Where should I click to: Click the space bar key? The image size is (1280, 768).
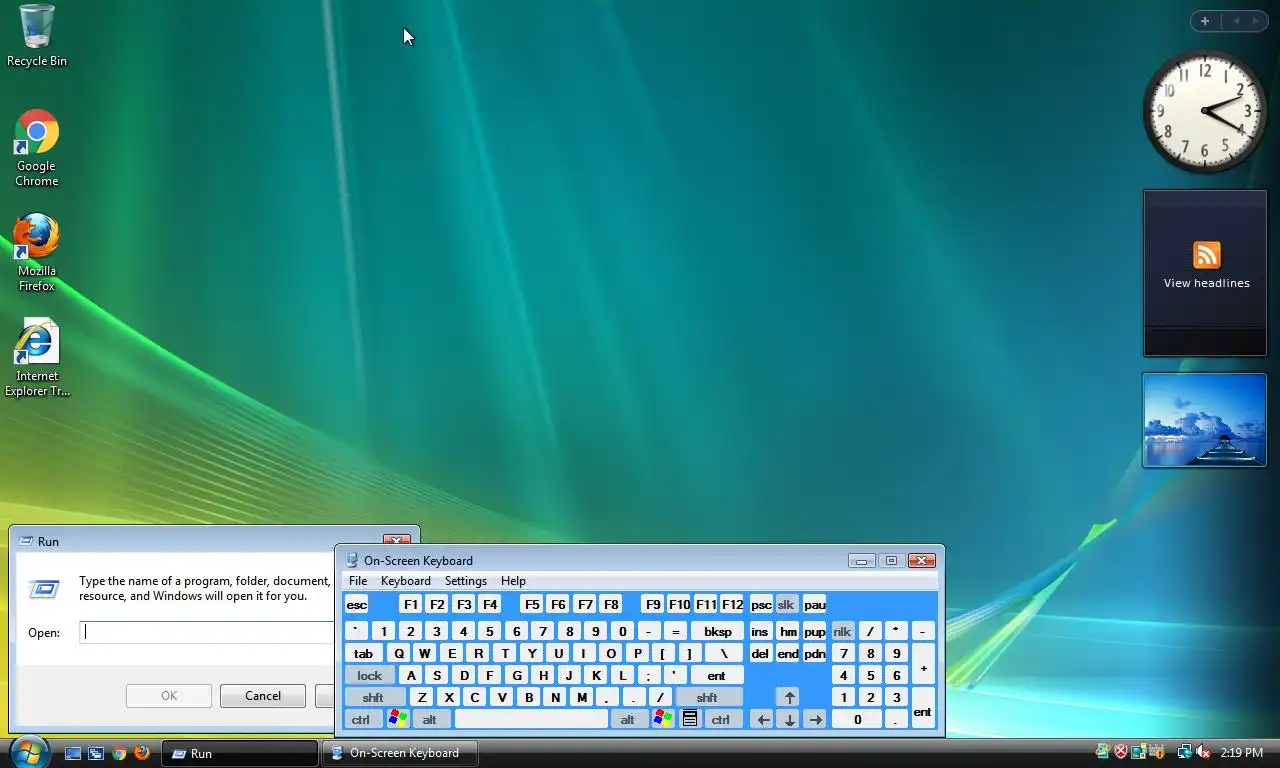tap(531, 719)
